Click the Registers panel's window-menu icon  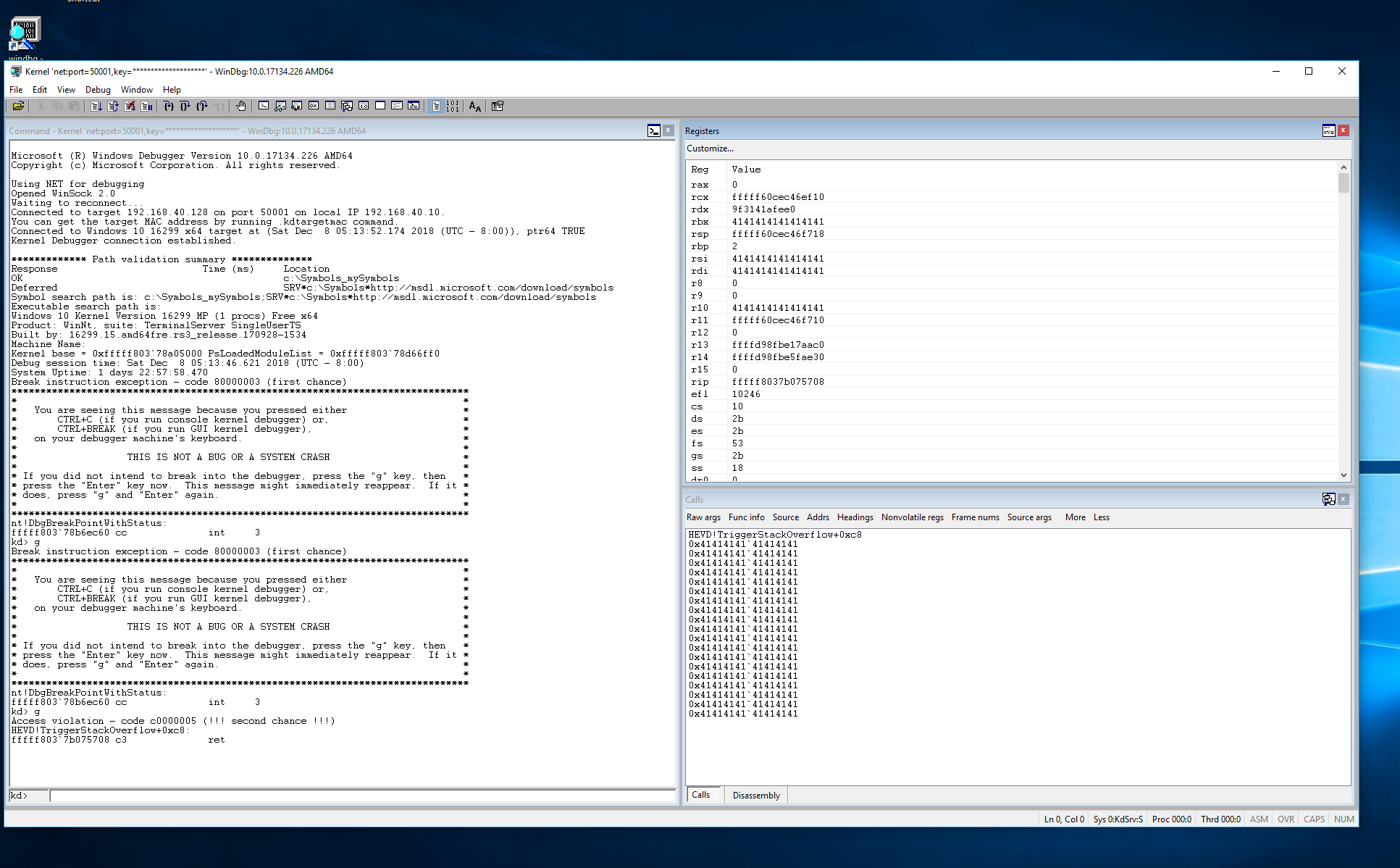[1329, 131]
